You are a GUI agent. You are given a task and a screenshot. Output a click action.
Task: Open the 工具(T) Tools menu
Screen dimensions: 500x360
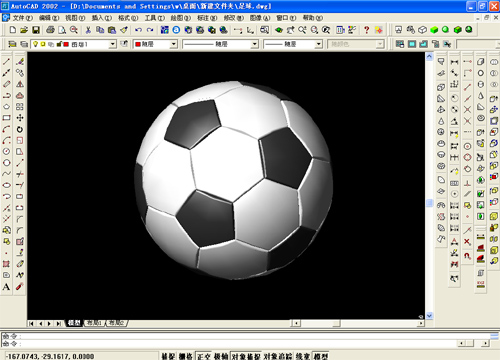(x=155, y=18)
